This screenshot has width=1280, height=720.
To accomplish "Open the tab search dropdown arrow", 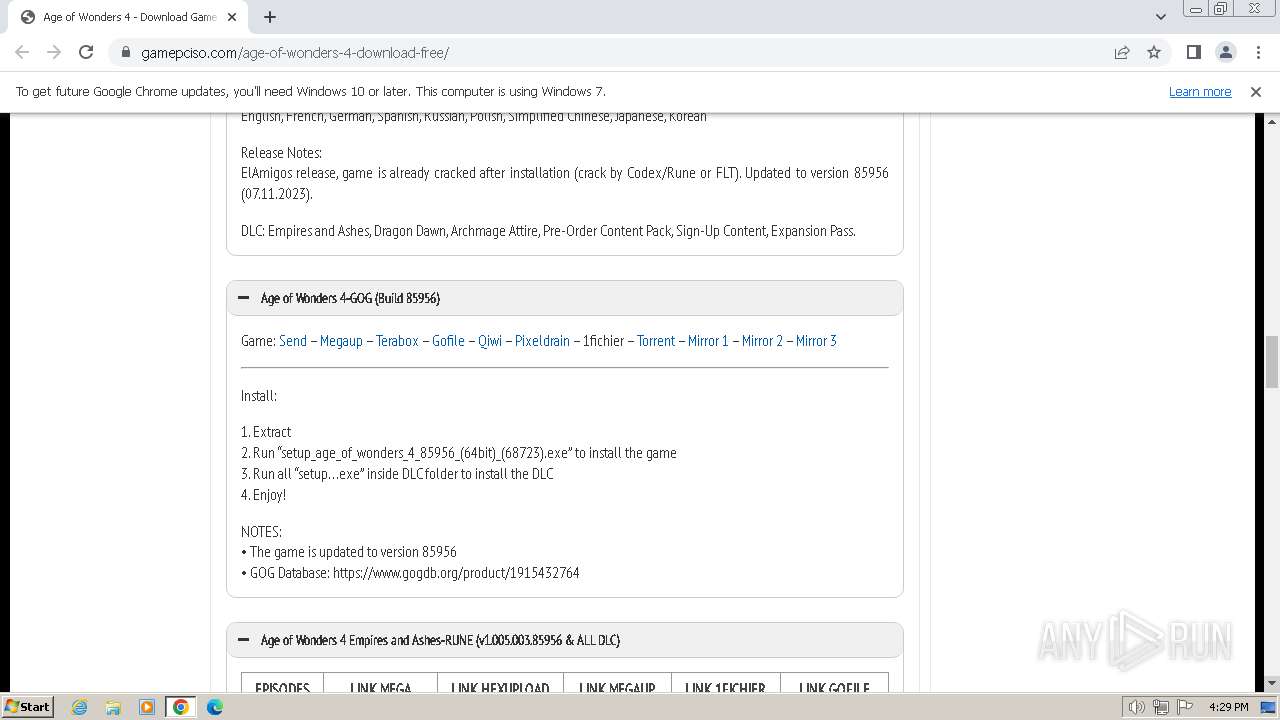I will click(1160, 17).
